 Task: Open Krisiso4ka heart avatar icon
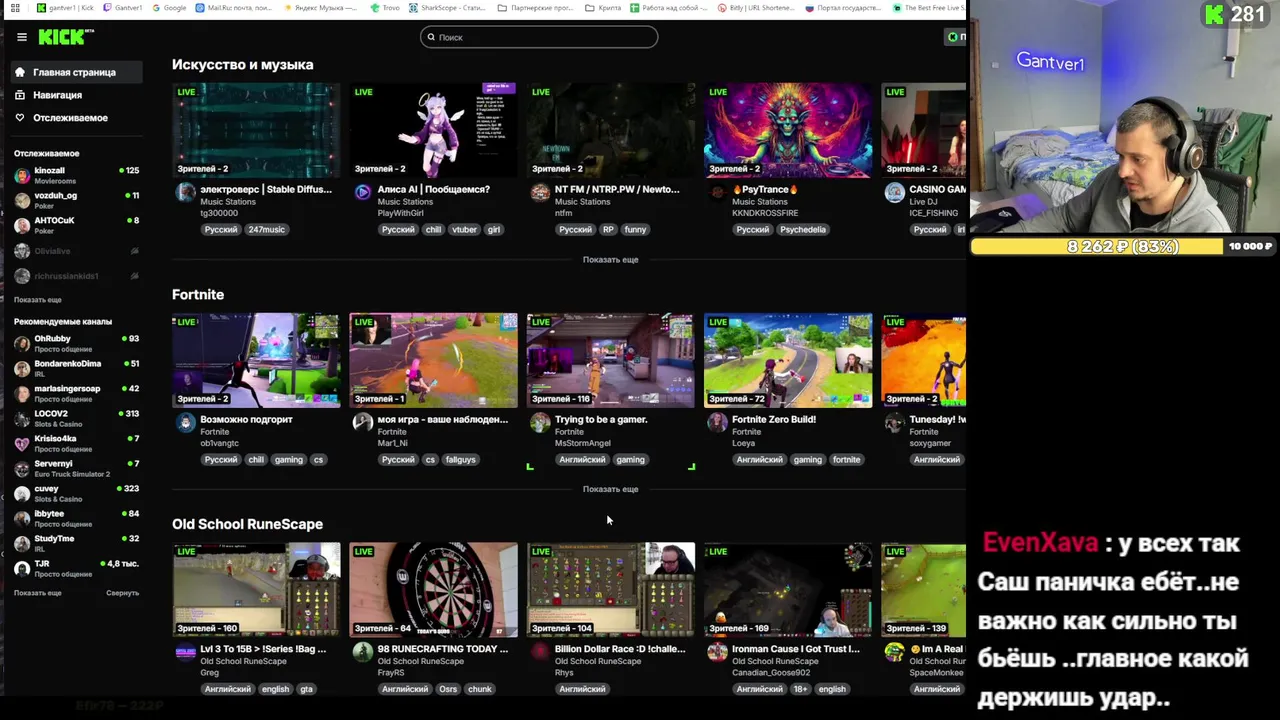pos(22,443)
